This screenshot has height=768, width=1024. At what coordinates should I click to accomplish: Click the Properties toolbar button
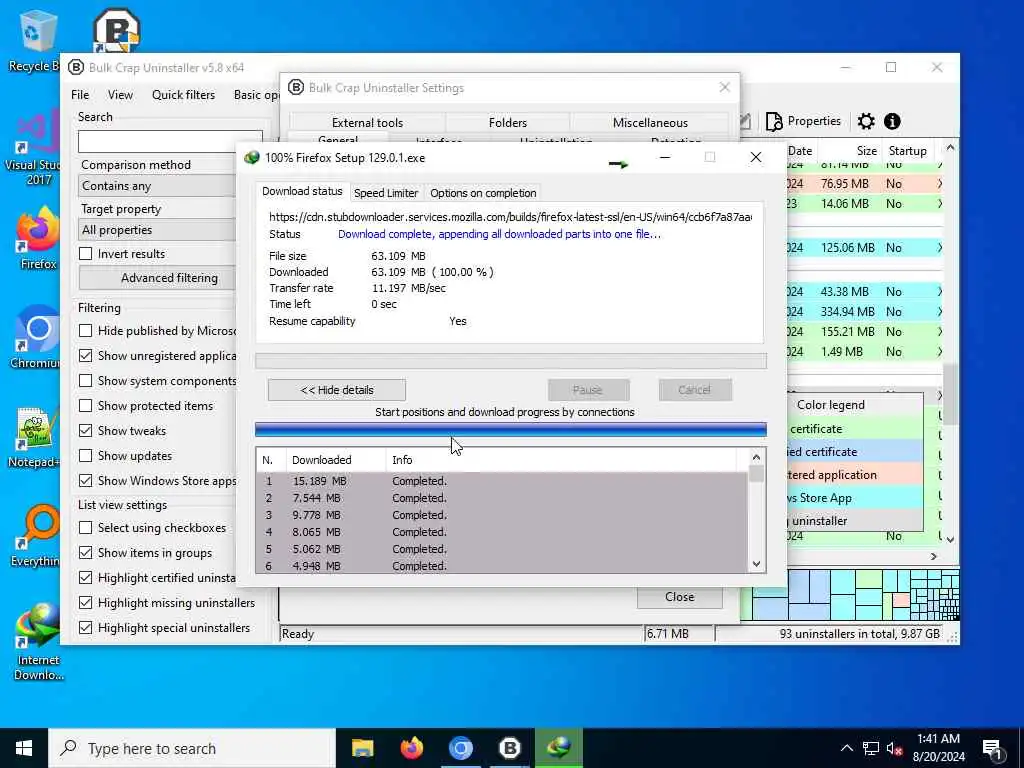(x=803, y=121)
